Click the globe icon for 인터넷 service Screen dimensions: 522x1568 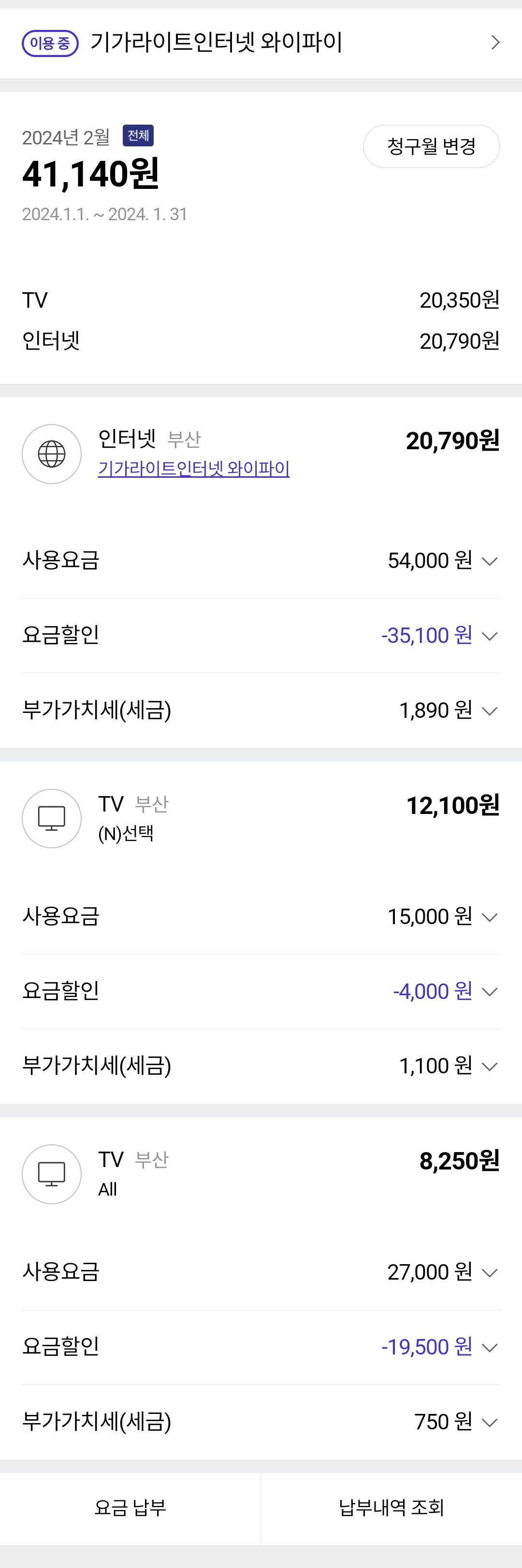[52, 454]
